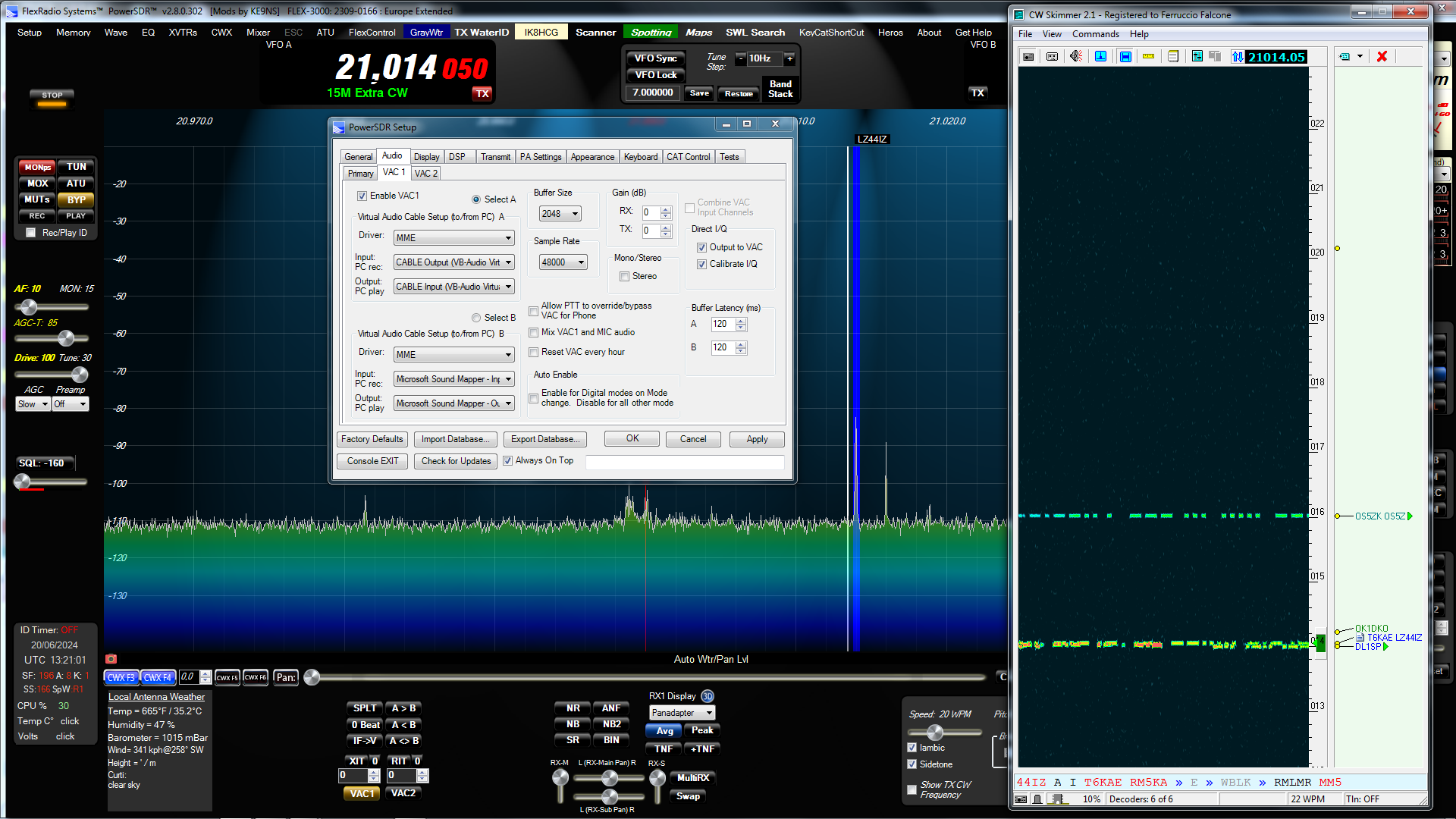Click the tower icon in Skimmer status bar
This screenshot has width=1456, height=819.
click(x=1037, y=799)
